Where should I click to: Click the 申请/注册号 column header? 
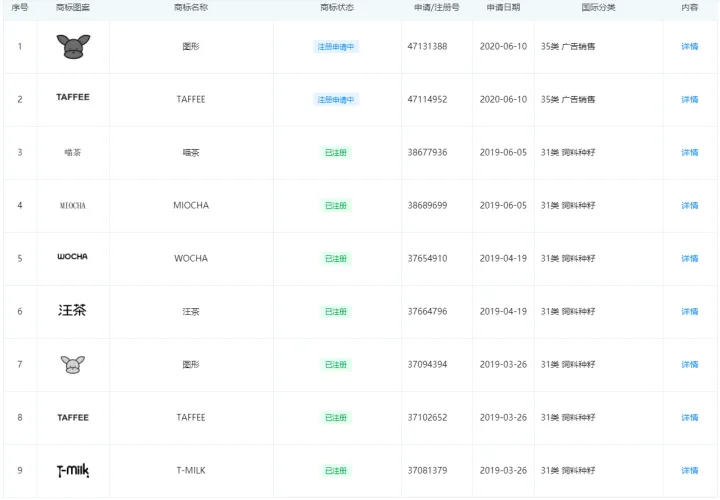tap(437, 7)
